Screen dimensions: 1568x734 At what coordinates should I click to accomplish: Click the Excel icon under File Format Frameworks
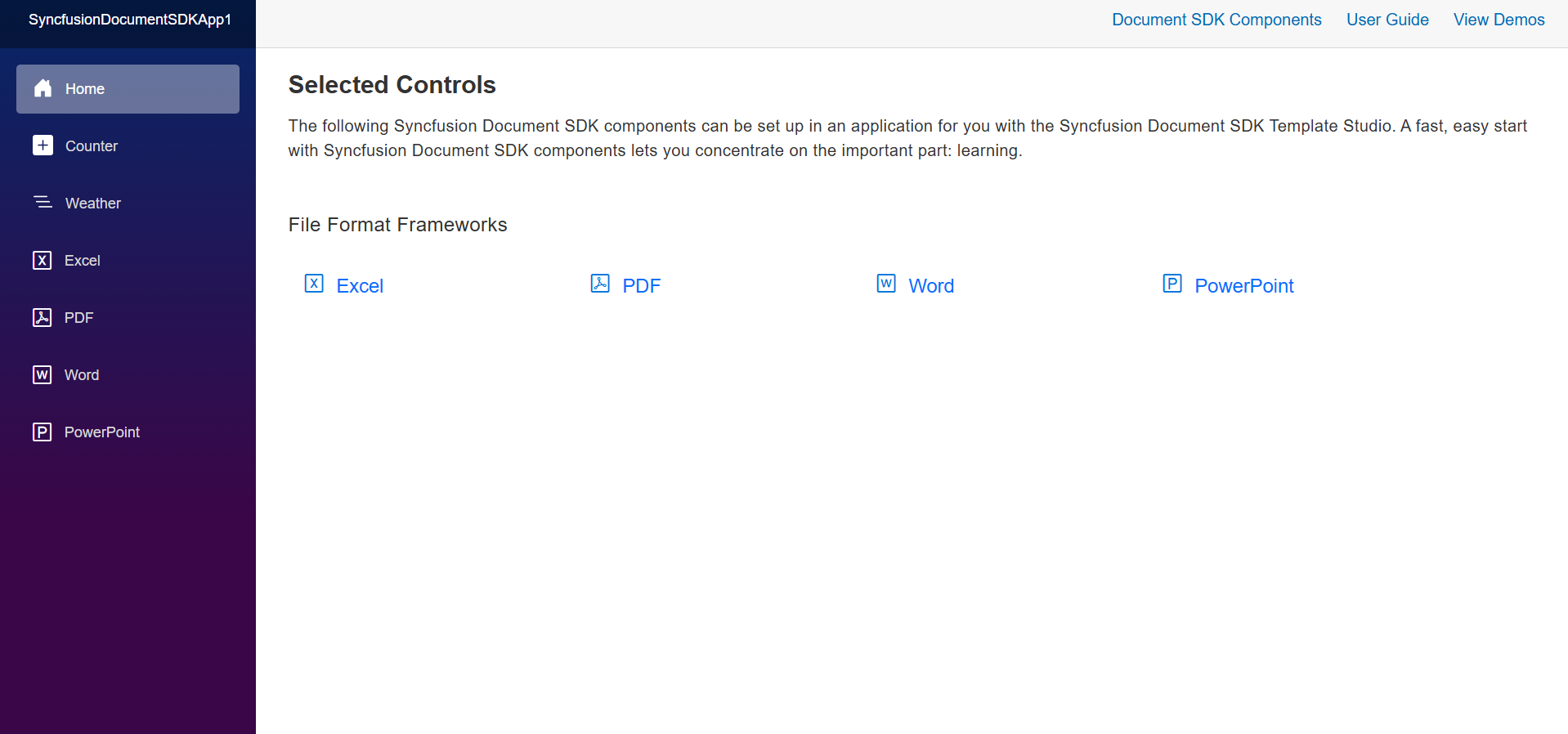pyautogui.click(x=314, y=283)
